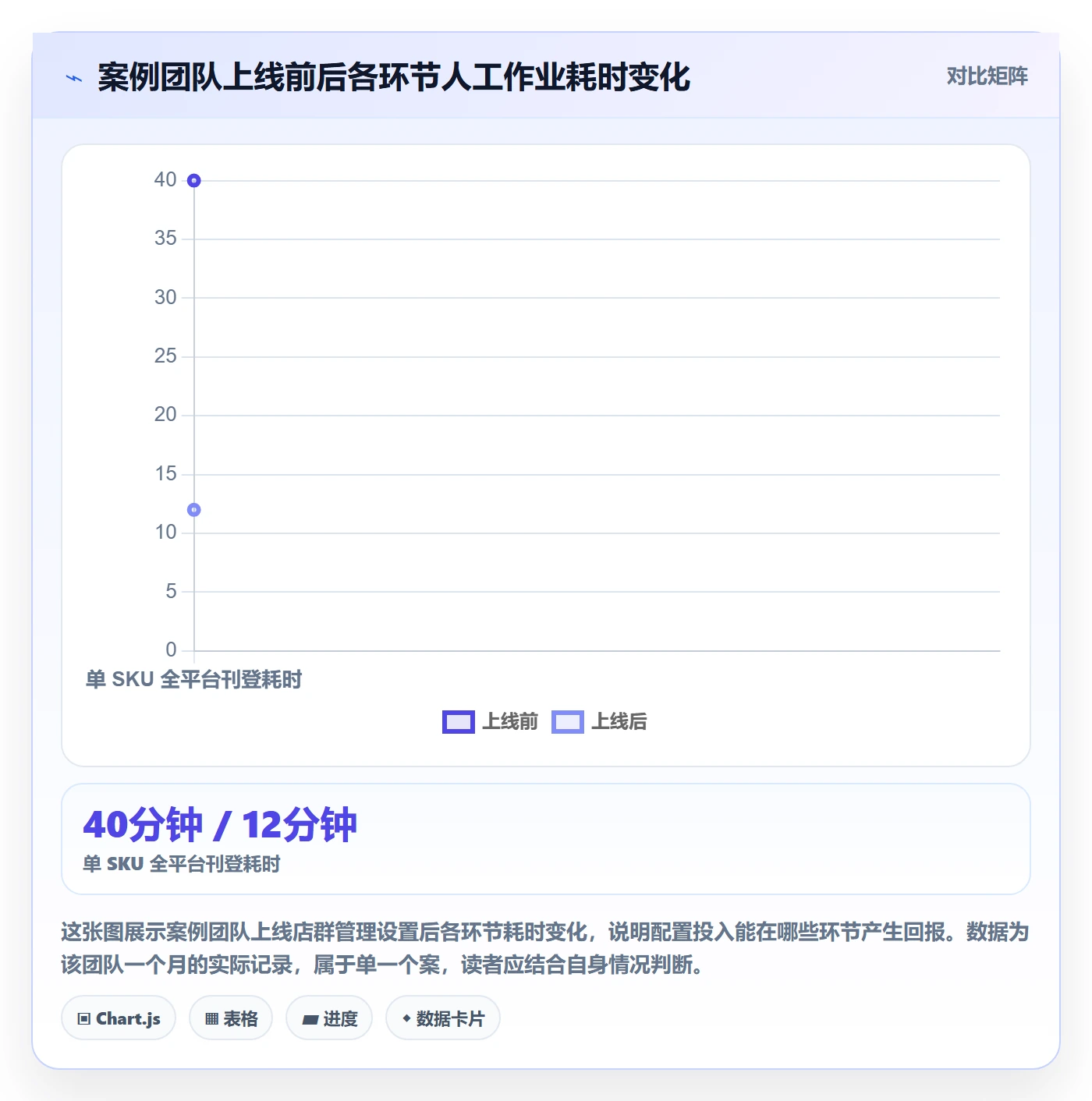1092x1101 pixels.
Task: Click the y-axis tick label 35
Action: coord(165,239)
